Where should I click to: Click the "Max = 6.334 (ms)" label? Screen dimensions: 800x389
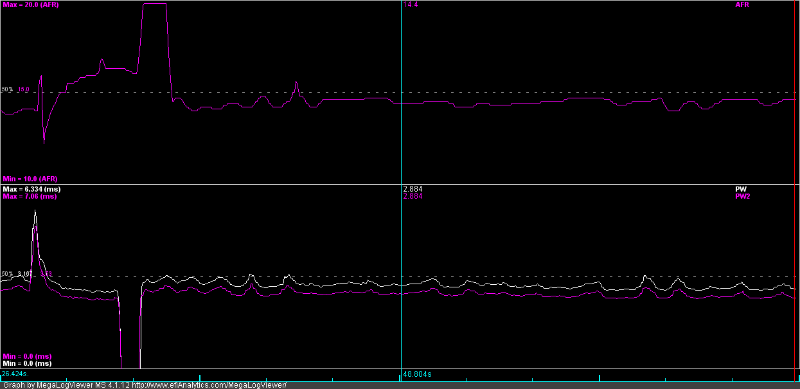(x=31, y=189)
